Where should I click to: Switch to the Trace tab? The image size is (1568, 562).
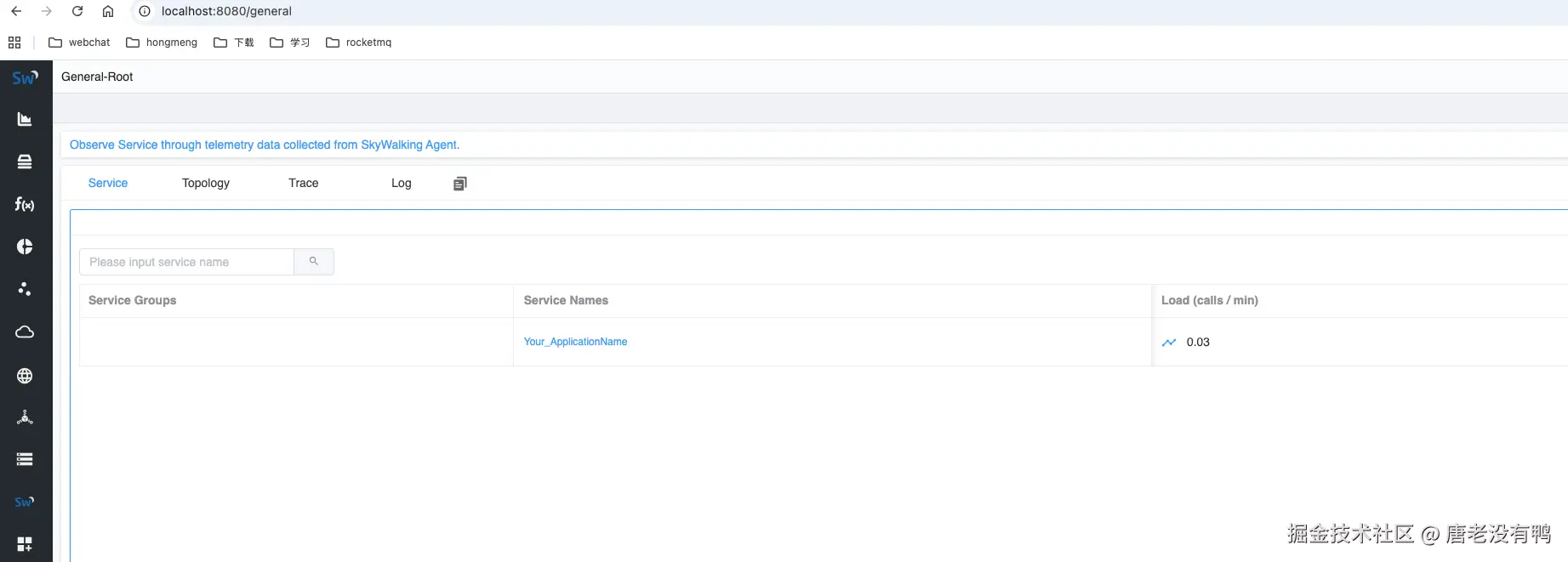pyautogui.click(x=304, y=183)
